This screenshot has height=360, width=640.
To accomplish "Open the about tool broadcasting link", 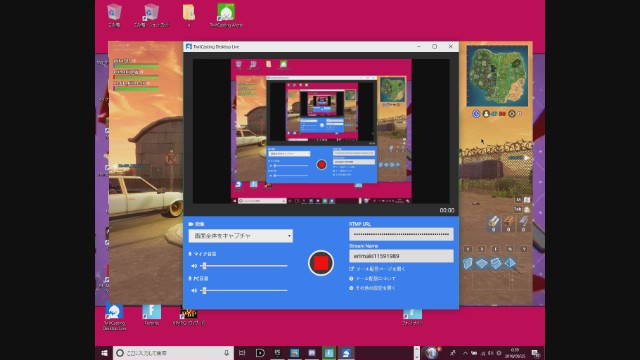I will tap(373, 278).
